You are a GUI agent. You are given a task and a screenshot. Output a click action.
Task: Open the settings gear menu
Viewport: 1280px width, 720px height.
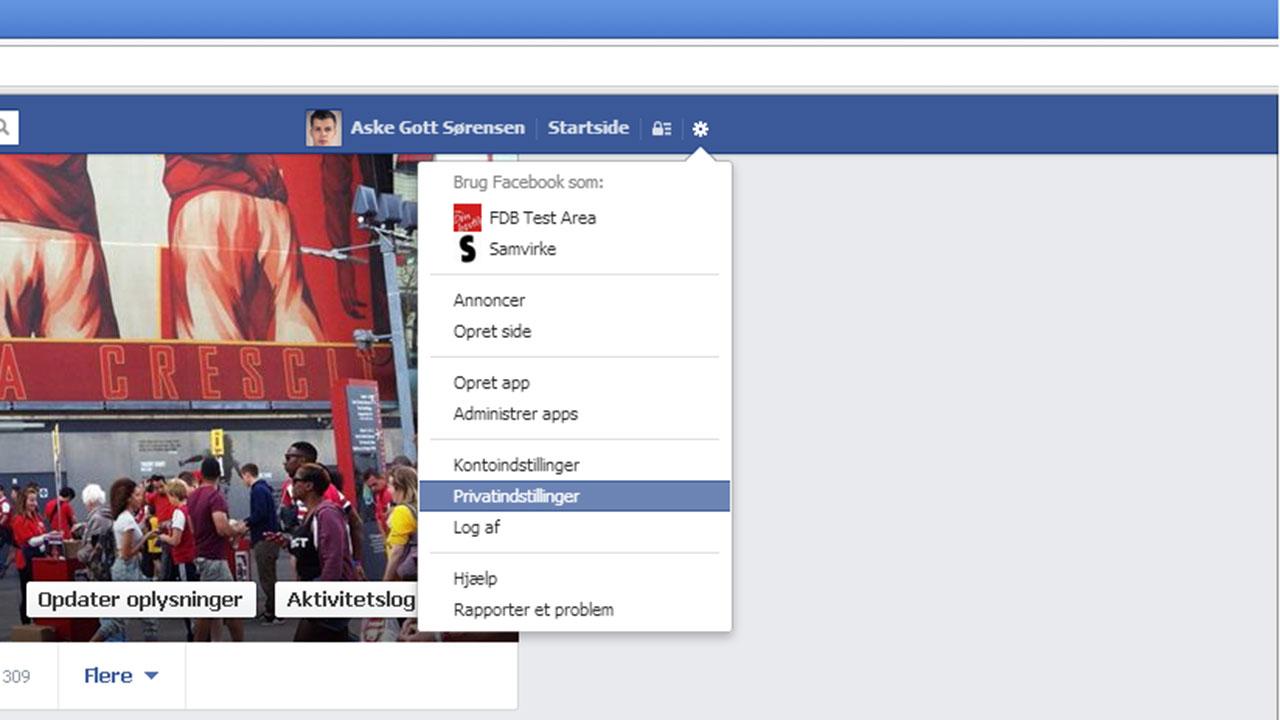[700, 129]
